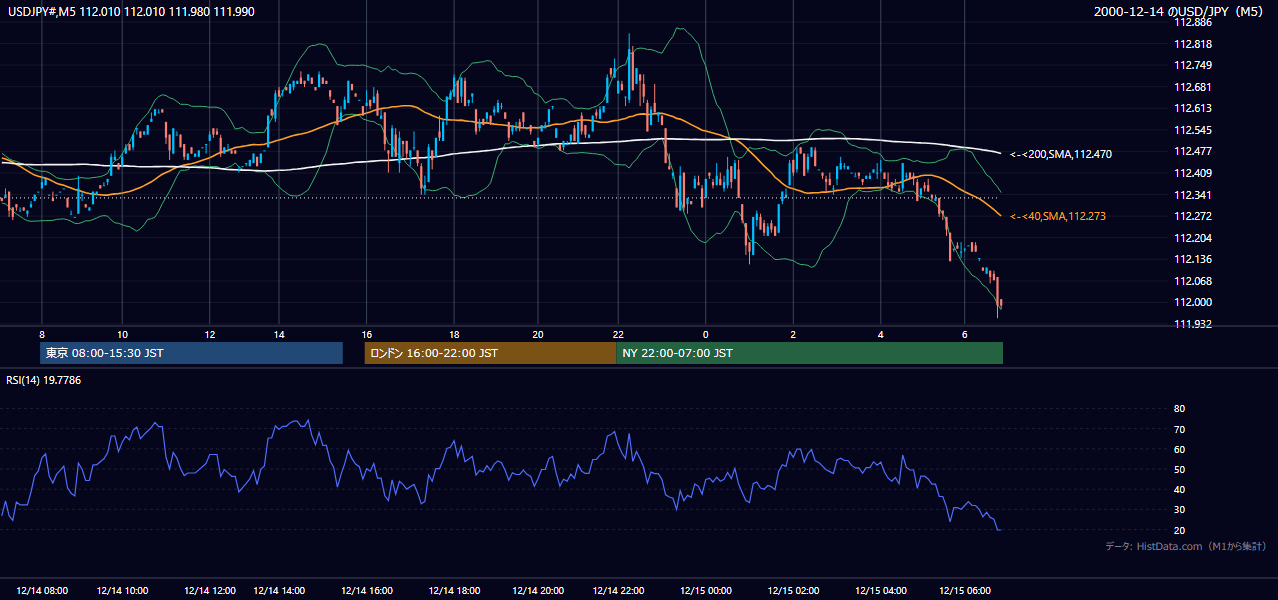Screen dimensions: 1278x600
Task: Click hour tick 6 under price chart
Action: pyautogui.click(x=965, y=334)
